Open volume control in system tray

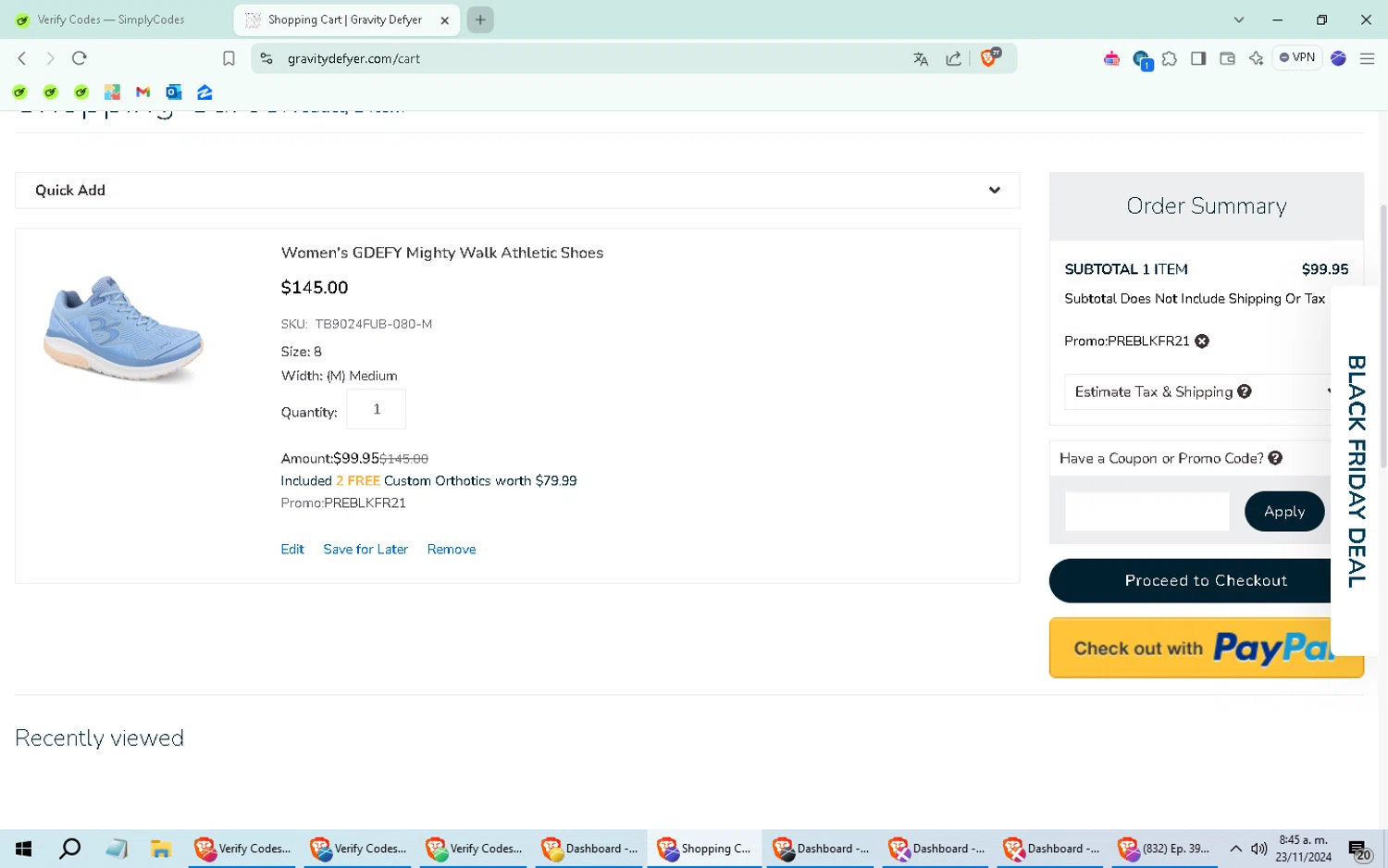click(x=1258, y=849)
